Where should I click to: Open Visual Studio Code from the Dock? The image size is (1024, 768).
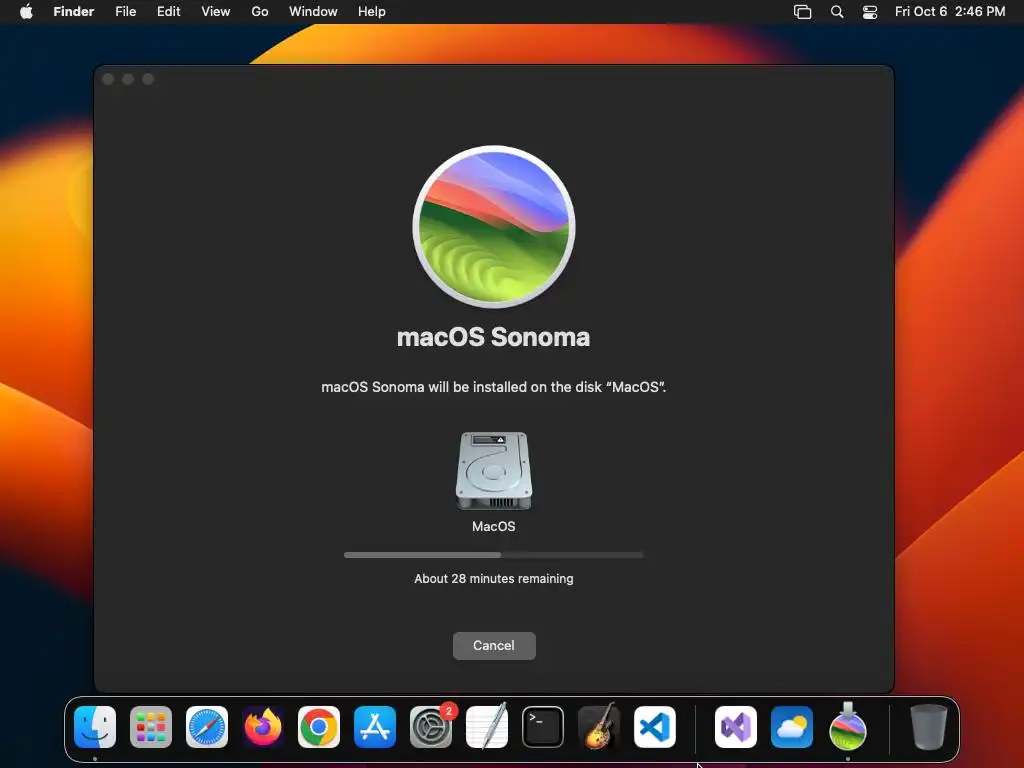click(655, 727)
